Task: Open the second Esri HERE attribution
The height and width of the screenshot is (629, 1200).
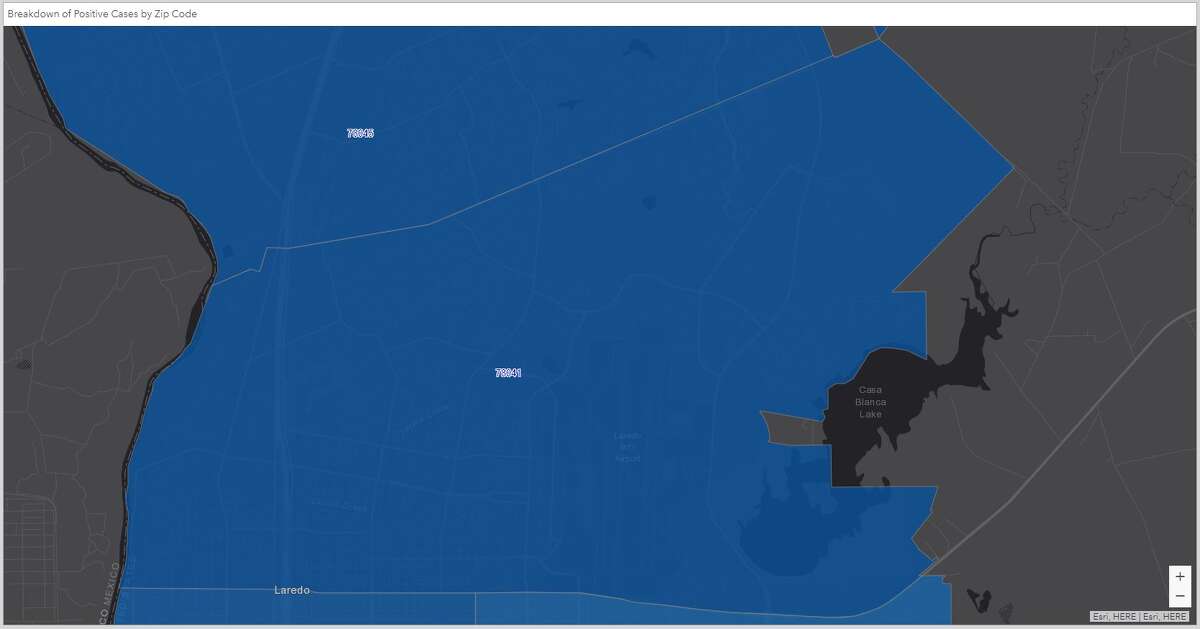Action: [1165, 617]
